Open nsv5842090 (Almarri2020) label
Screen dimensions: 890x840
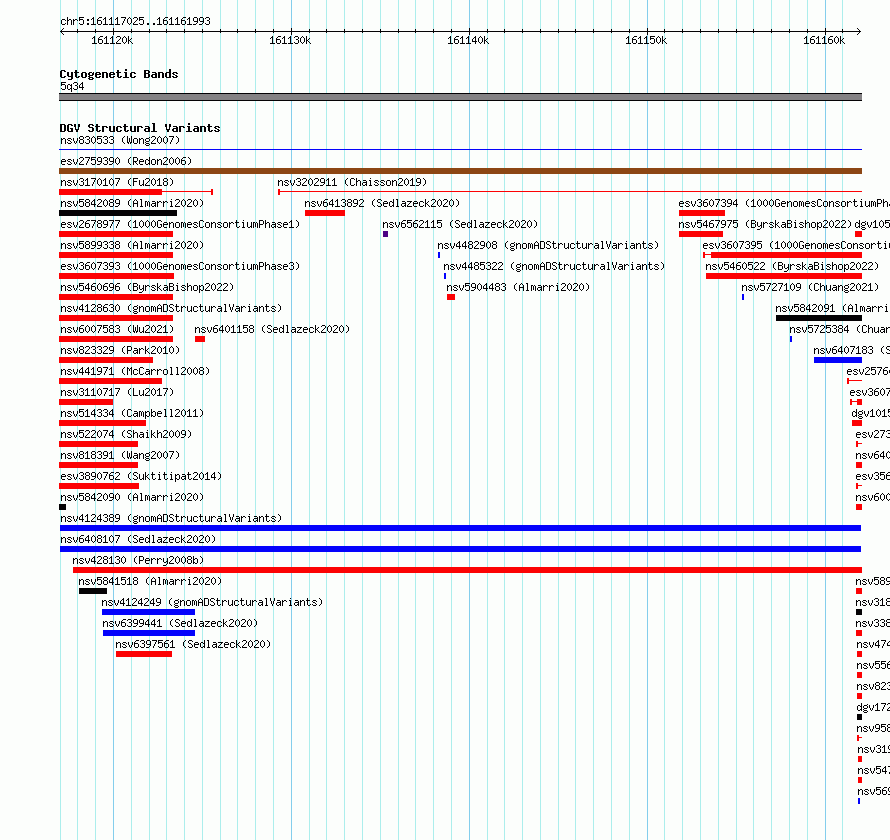[x=132, y=497]
